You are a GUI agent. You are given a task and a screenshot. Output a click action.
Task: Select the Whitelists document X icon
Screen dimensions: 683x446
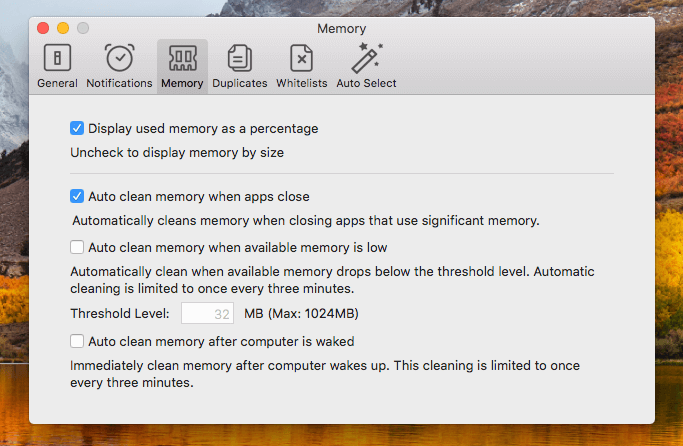point(301,58)
